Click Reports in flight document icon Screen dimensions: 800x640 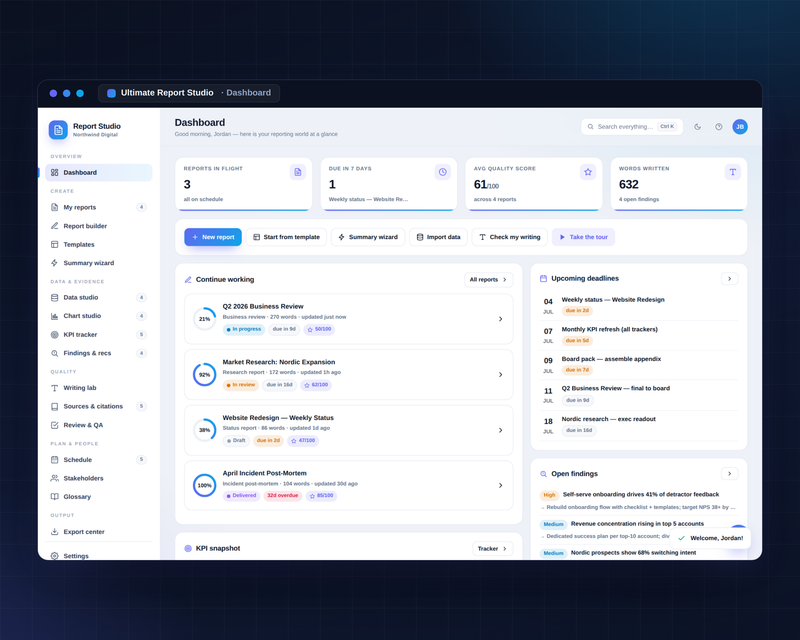click(x=297, y=172)
